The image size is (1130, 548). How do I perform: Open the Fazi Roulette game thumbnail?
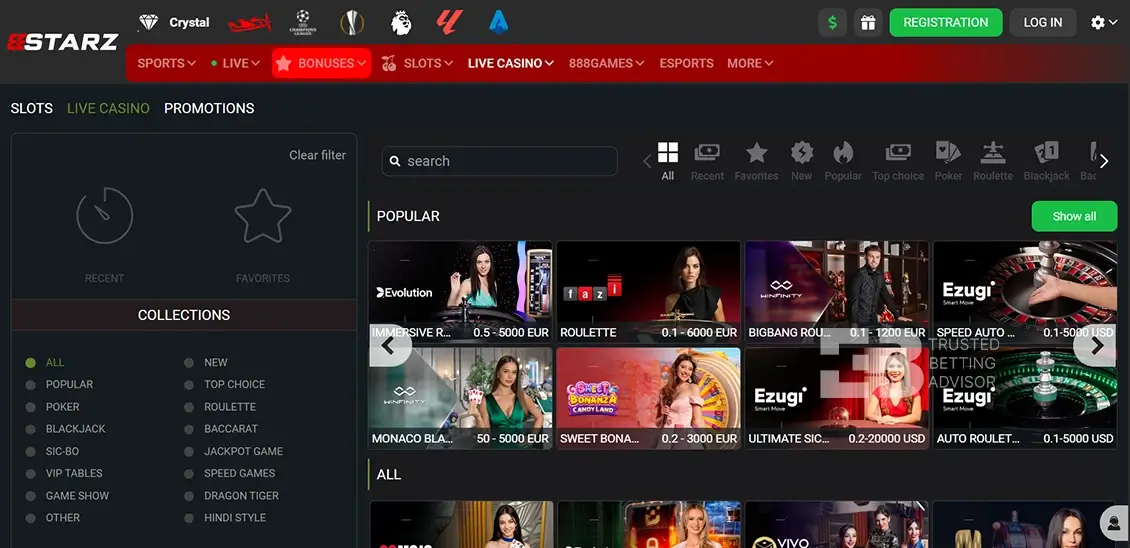click(649, 291)
